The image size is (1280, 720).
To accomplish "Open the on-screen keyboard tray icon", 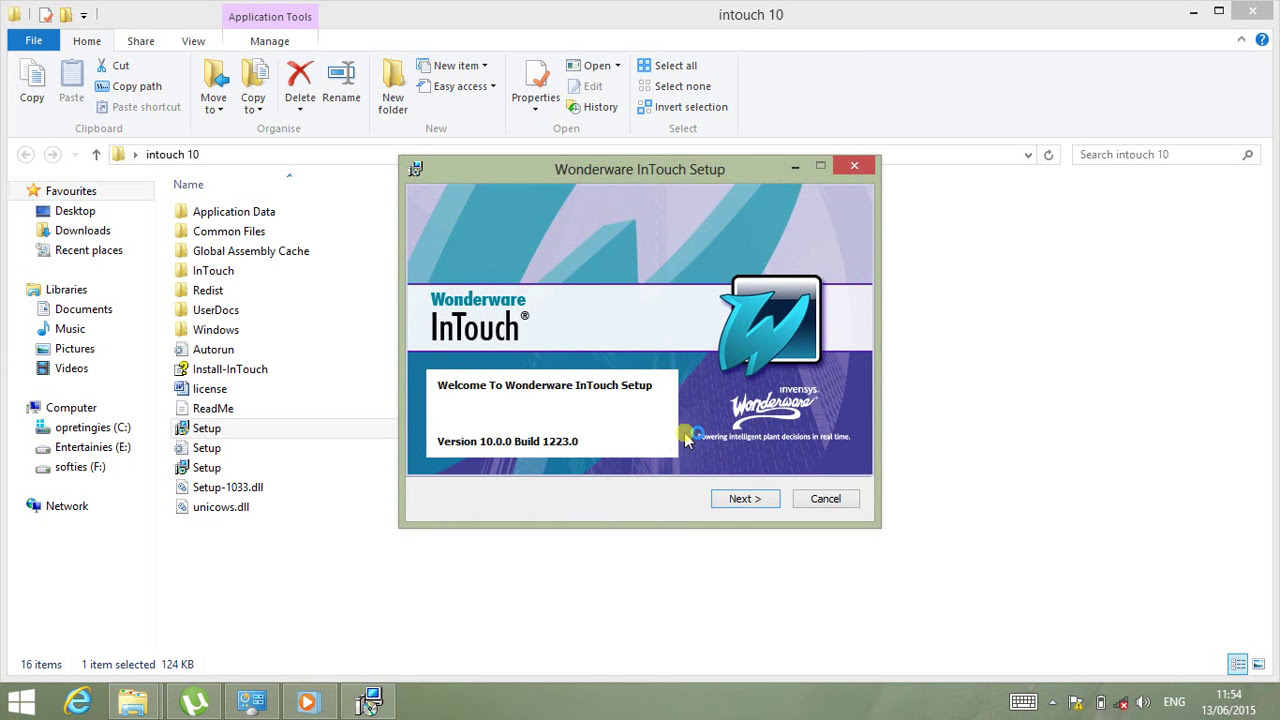I will 1023,702.
